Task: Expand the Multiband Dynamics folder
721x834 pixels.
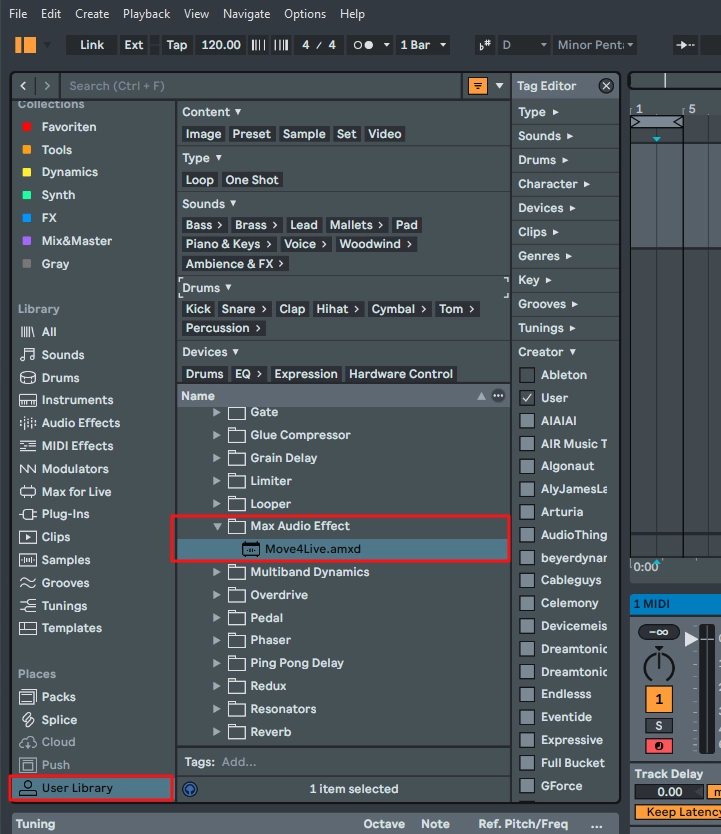Action: click(216, 572)
